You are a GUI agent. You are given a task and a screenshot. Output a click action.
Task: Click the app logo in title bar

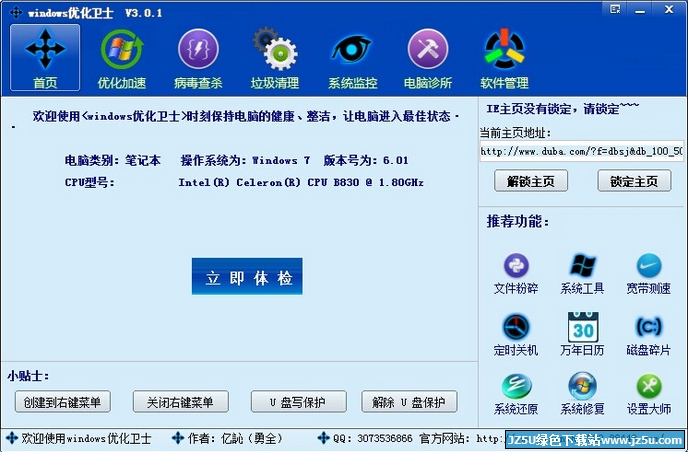pos(16,12)
